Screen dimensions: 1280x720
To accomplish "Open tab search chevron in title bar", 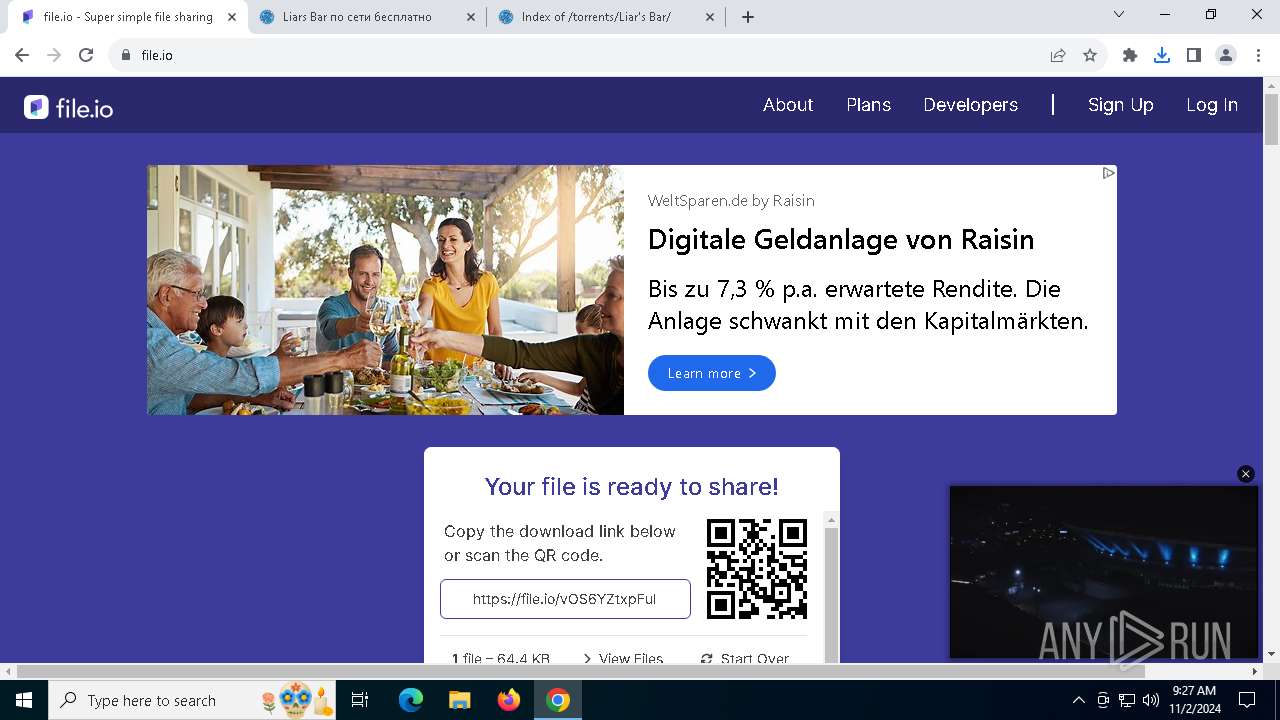I will pyautogui.click(x=1119, y=14).
